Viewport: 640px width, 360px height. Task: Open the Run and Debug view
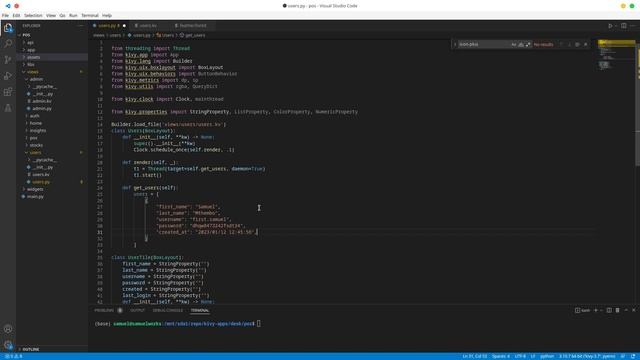pyautogui.click(x=8, y=76)
